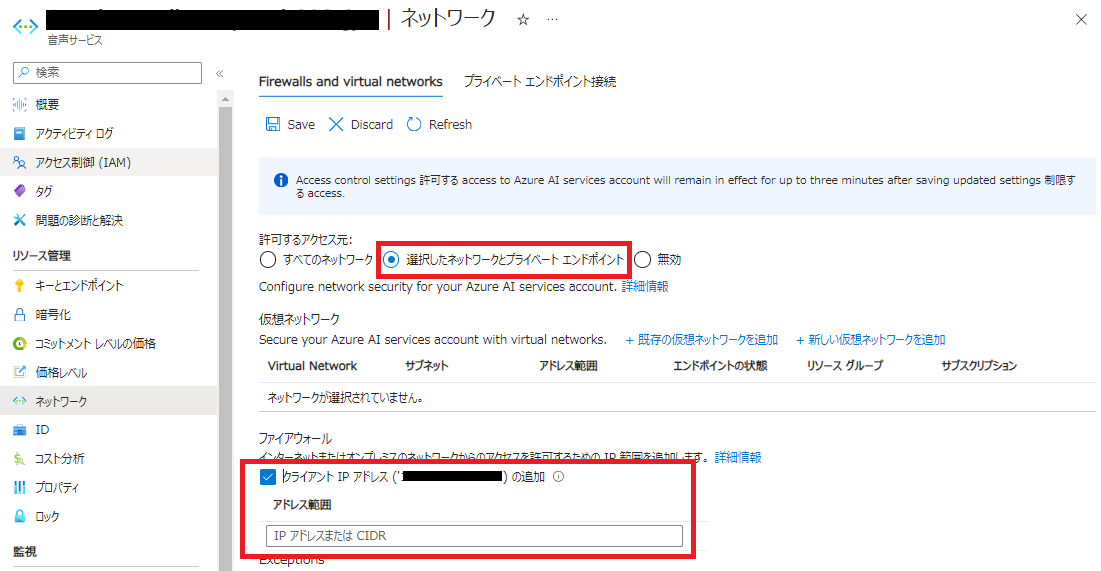
Task: Click サブネット column header
Action: coord(426,366)
